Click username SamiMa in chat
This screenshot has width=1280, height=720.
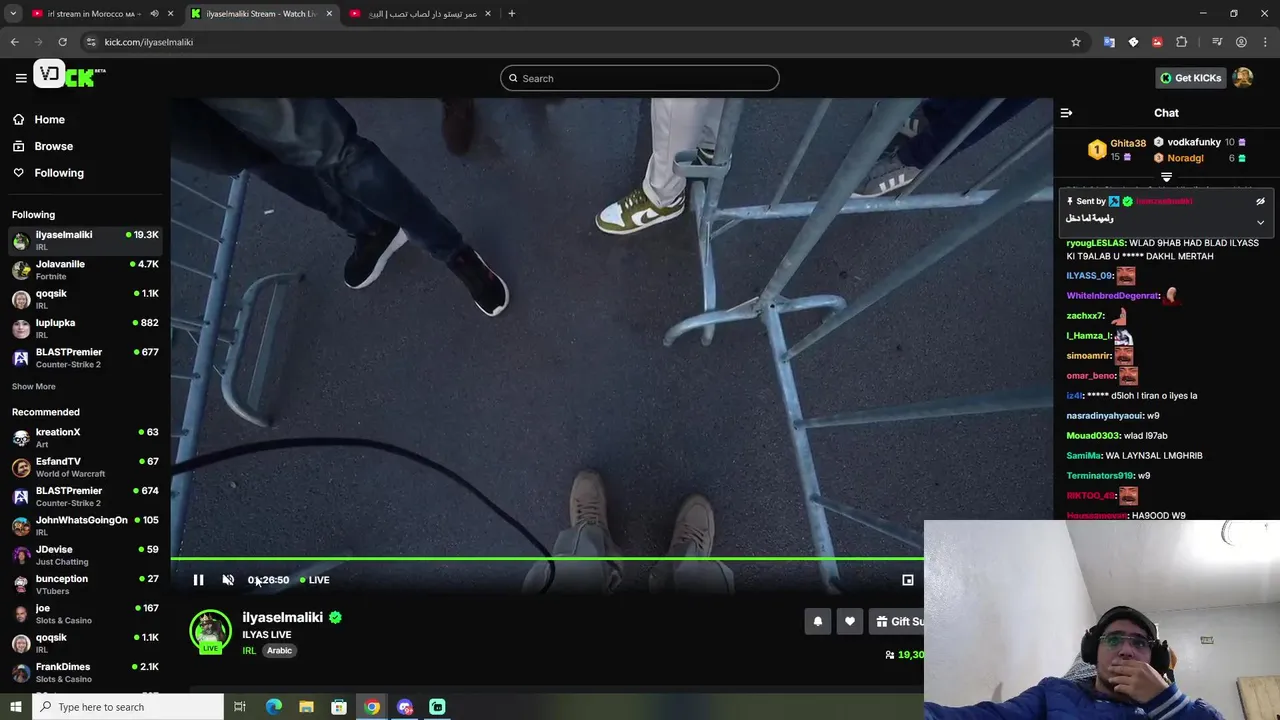coord(1083,456)
